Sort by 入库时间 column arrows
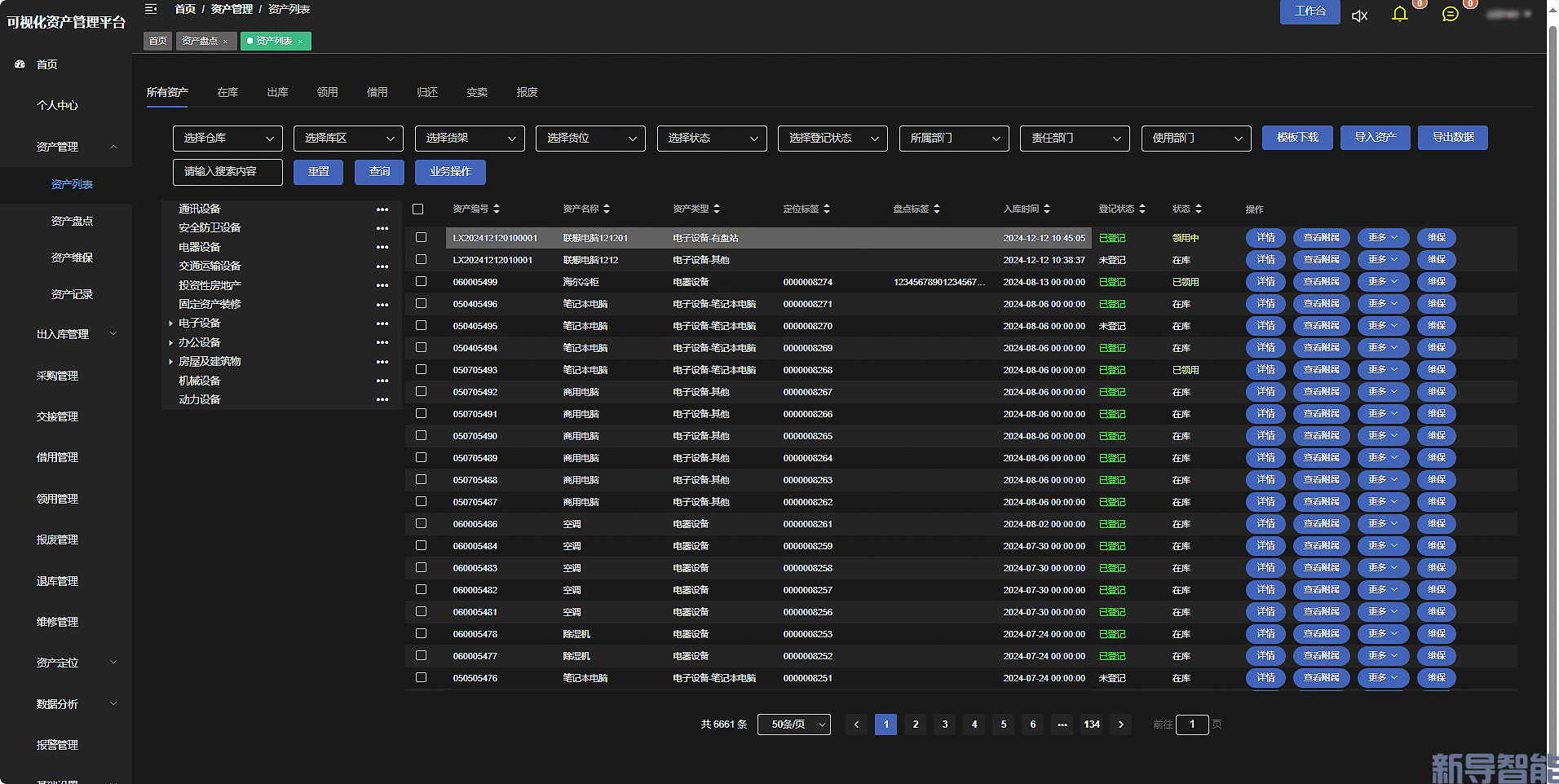The width and height of the screenshot is (1559, 784). tap(1047, 209)
